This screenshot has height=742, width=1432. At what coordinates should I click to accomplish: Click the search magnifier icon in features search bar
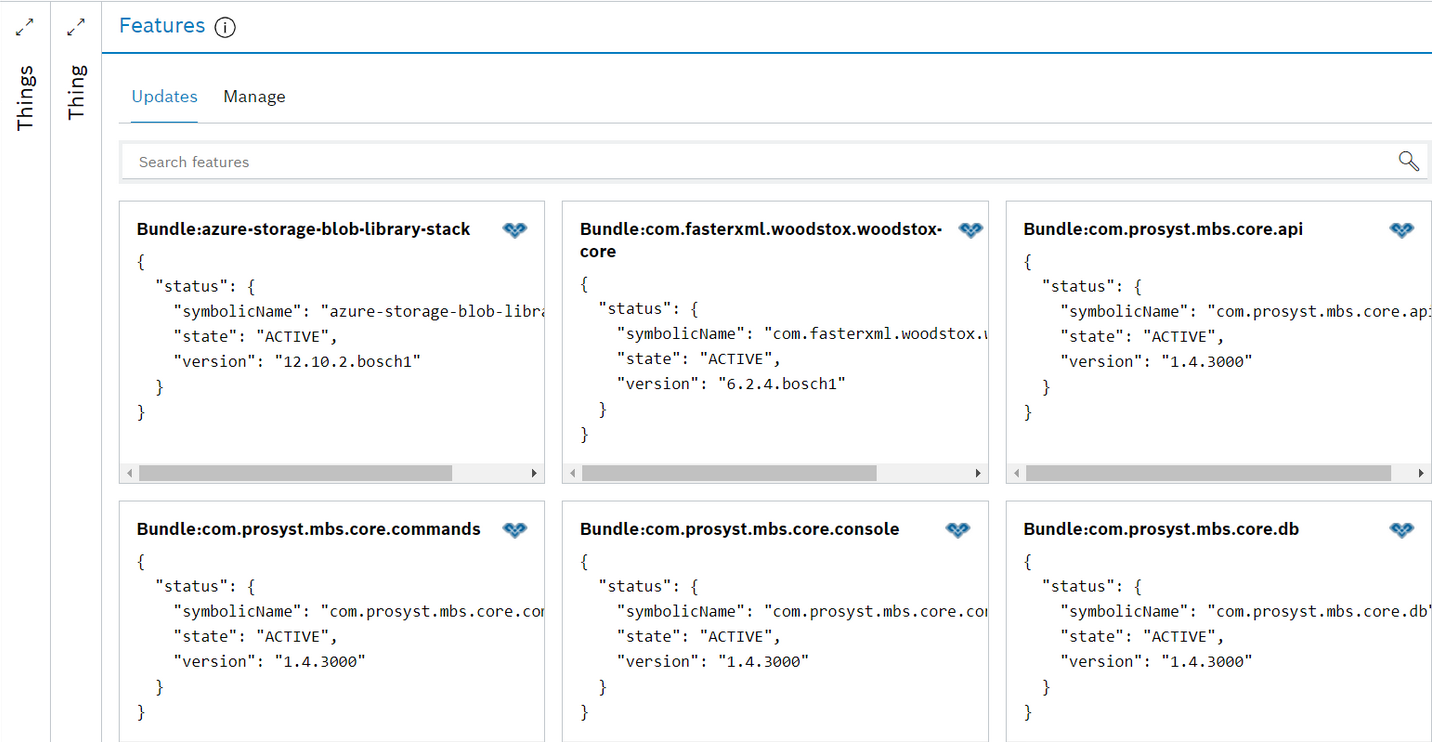(1408, 160)
